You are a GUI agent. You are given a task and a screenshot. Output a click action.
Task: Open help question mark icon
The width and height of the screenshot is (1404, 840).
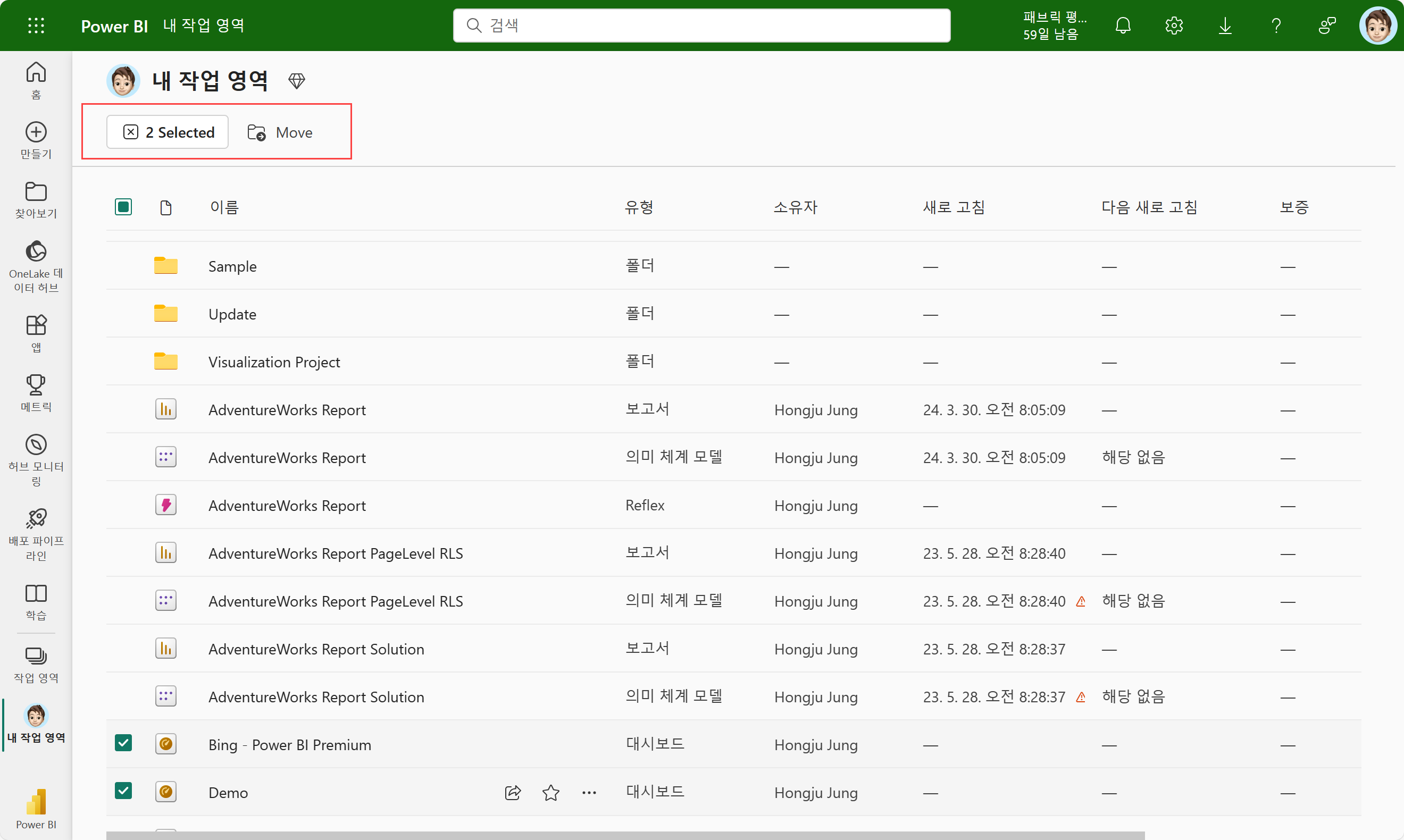point(1275,26)
